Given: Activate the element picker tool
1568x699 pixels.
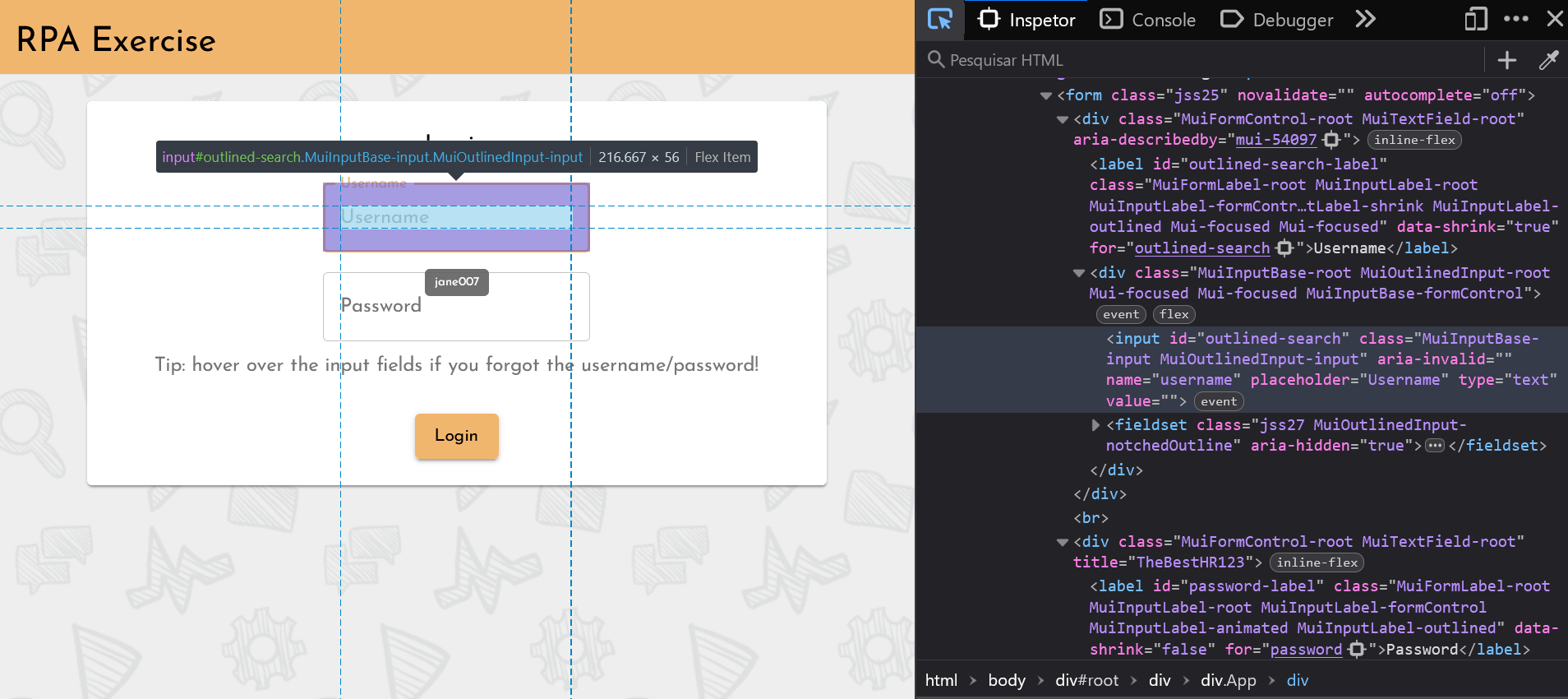Looking at the screenshot, I should click(x=940, y=19).
